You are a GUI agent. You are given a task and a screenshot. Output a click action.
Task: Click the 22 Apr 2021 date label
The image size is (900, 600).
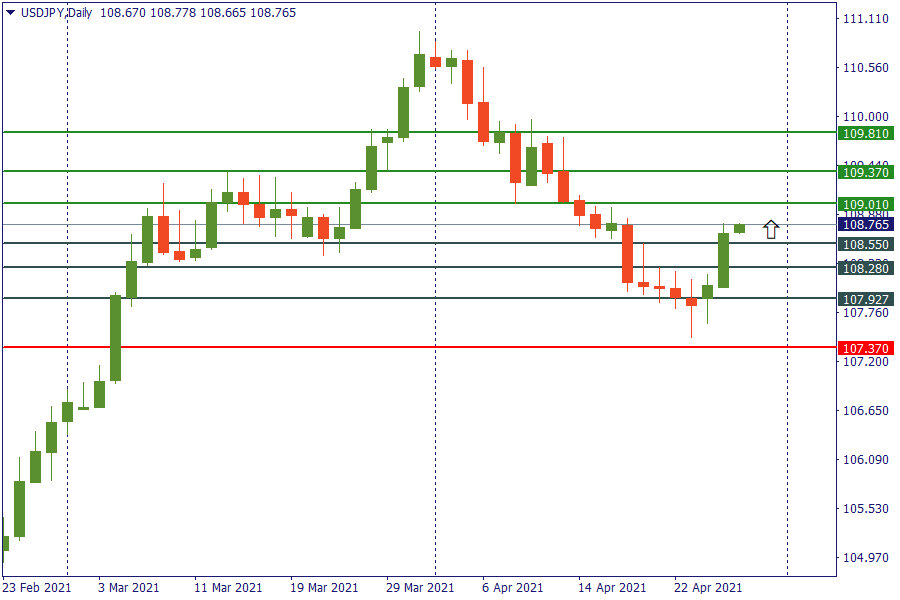pyautogui.click(x=708, y=587)
